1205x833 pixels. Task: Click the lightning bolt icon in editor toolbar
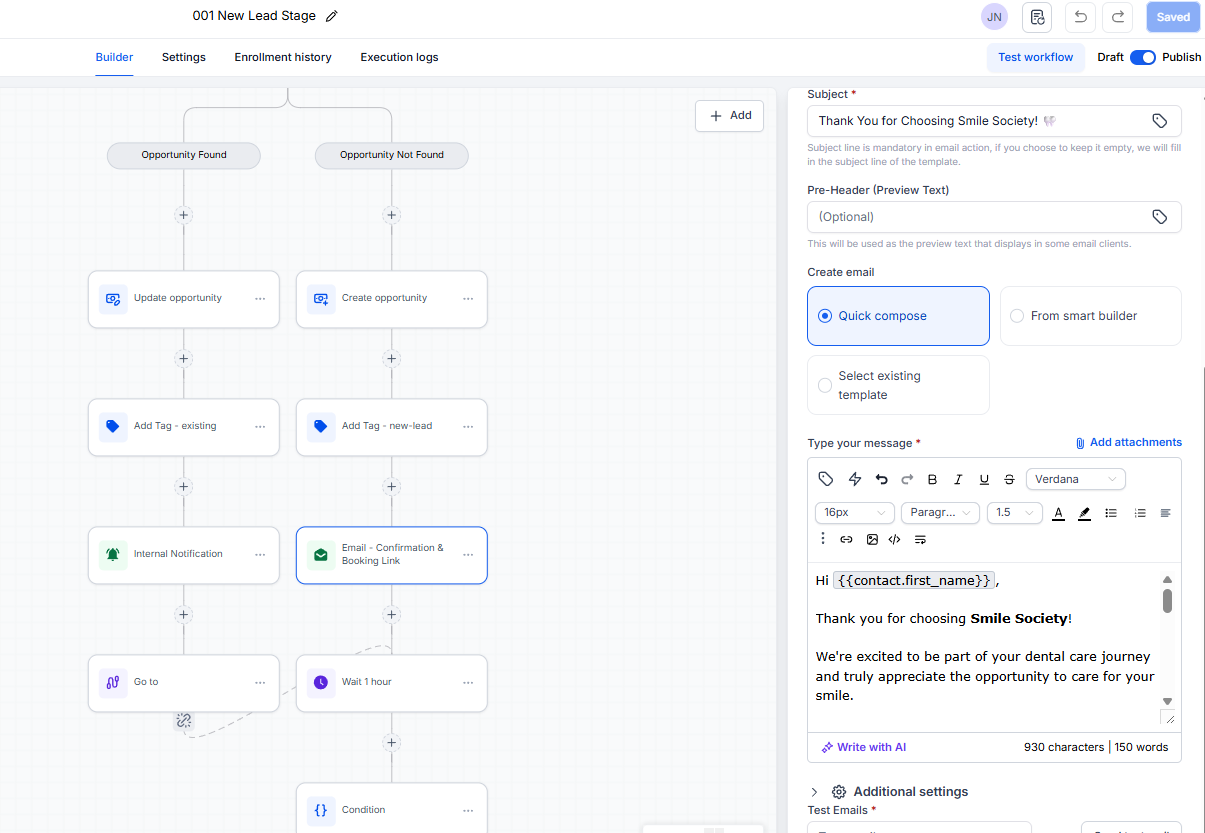click(855, 479)
